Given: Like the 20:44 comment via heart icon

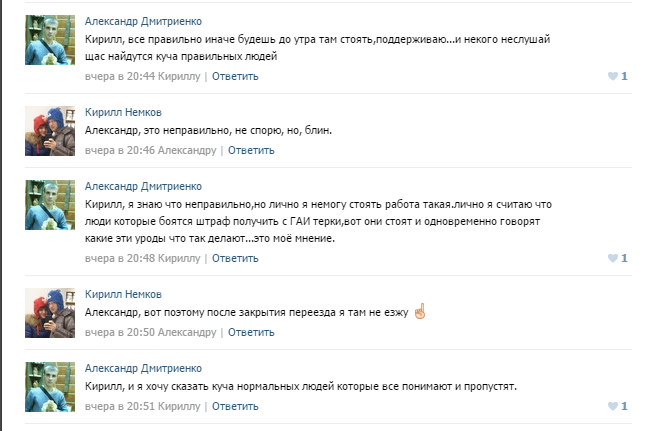Looking at the screenshot, I should point(613,76).
